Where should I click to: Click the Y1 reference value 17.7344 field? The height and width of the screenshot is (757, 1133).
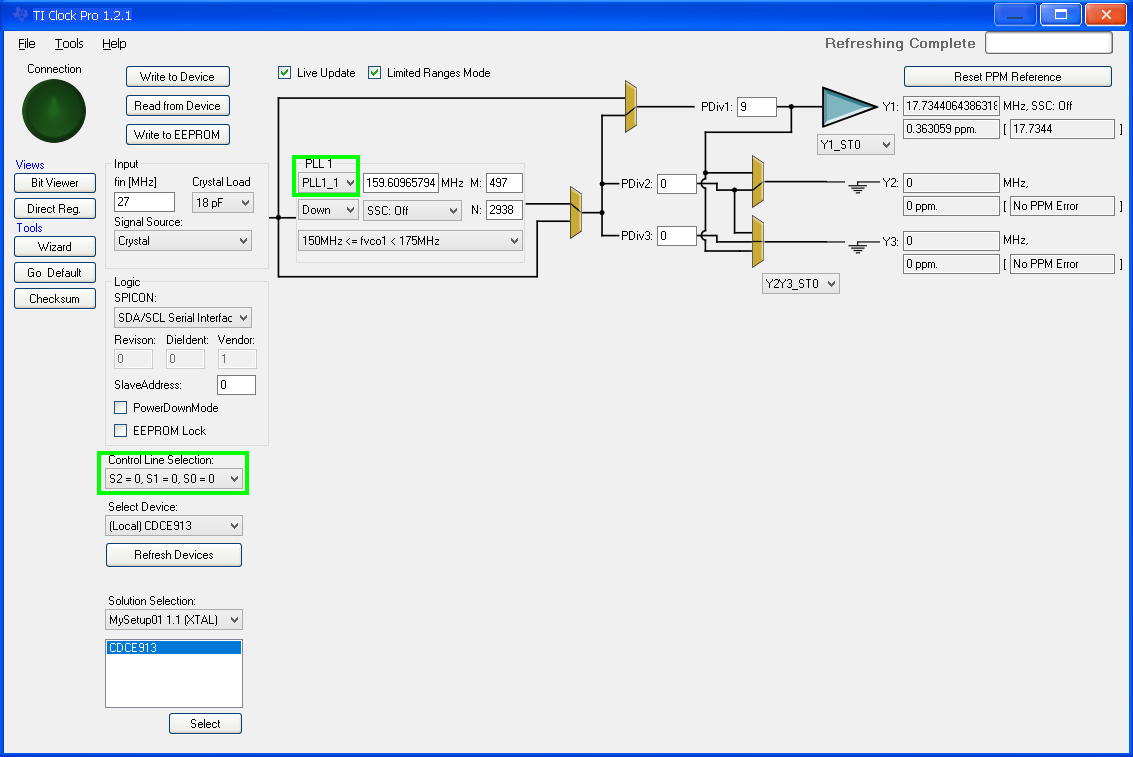pyautogui.click(x=1061, y=129)
